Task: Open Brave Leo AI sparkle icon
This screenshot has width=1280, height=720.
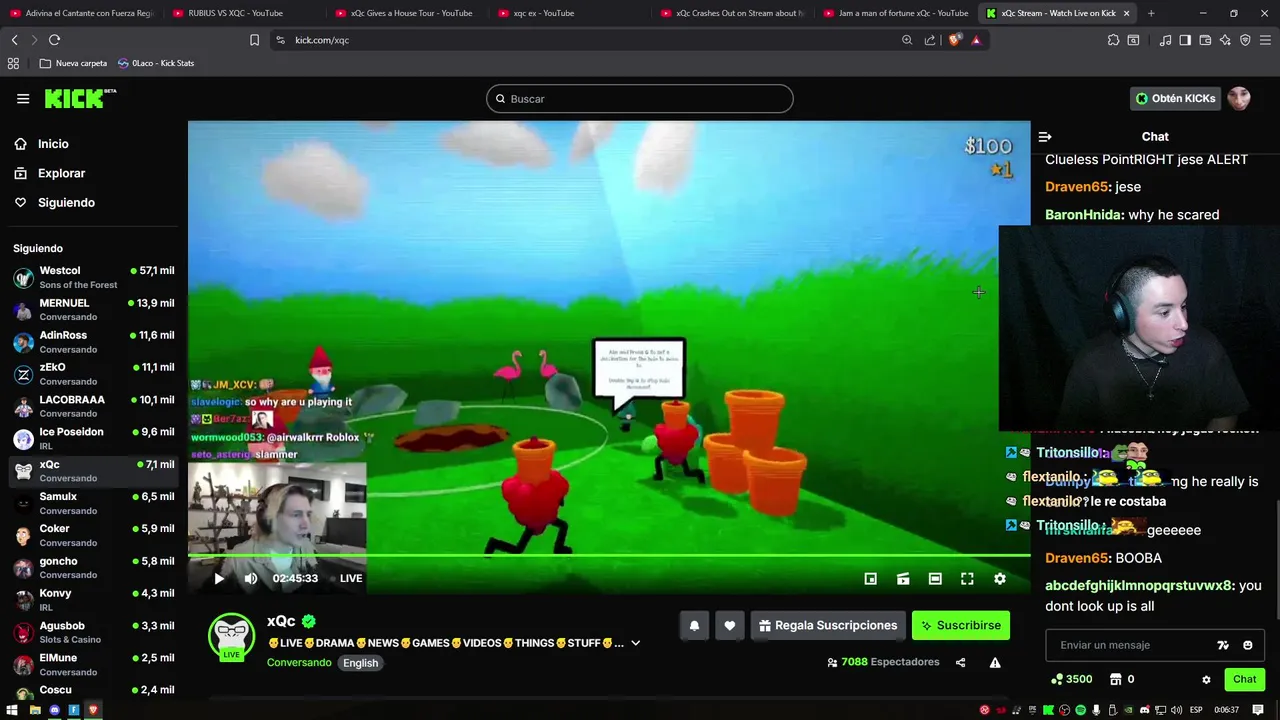Action: [x=1225, y=40]
